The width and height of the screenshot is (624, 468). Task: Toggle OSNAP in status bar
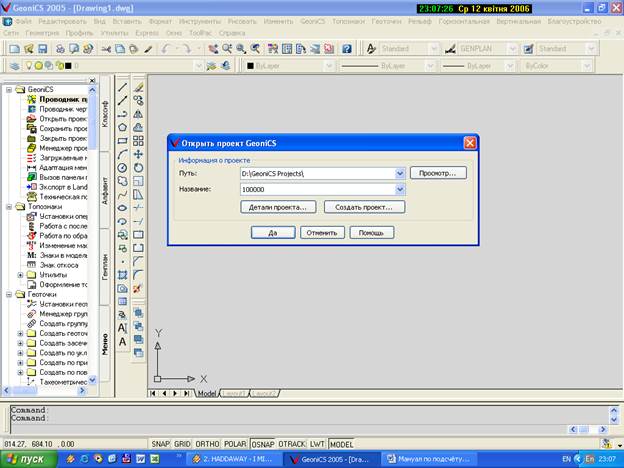263,444
